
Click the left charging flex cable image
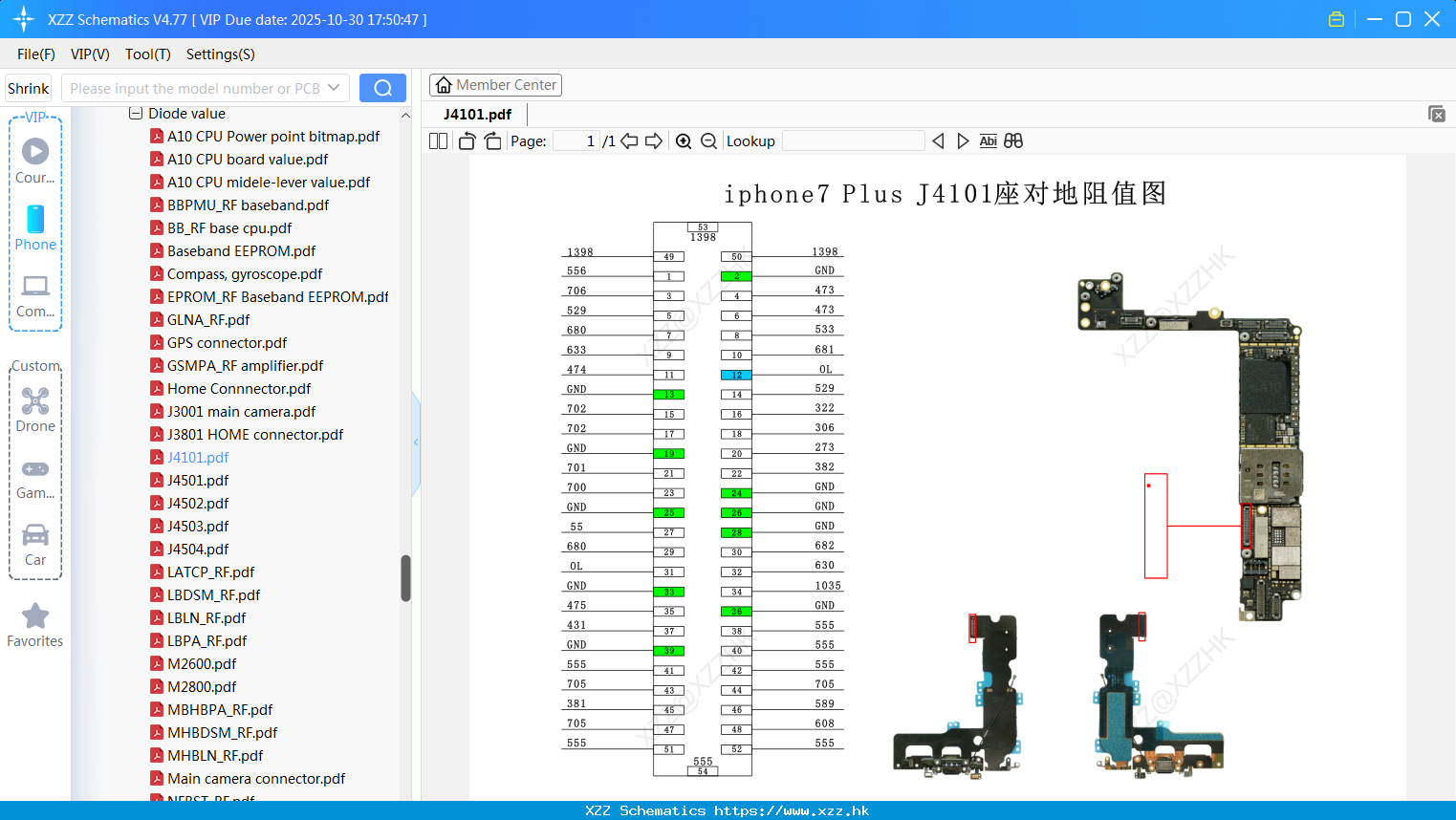[958, 695]
